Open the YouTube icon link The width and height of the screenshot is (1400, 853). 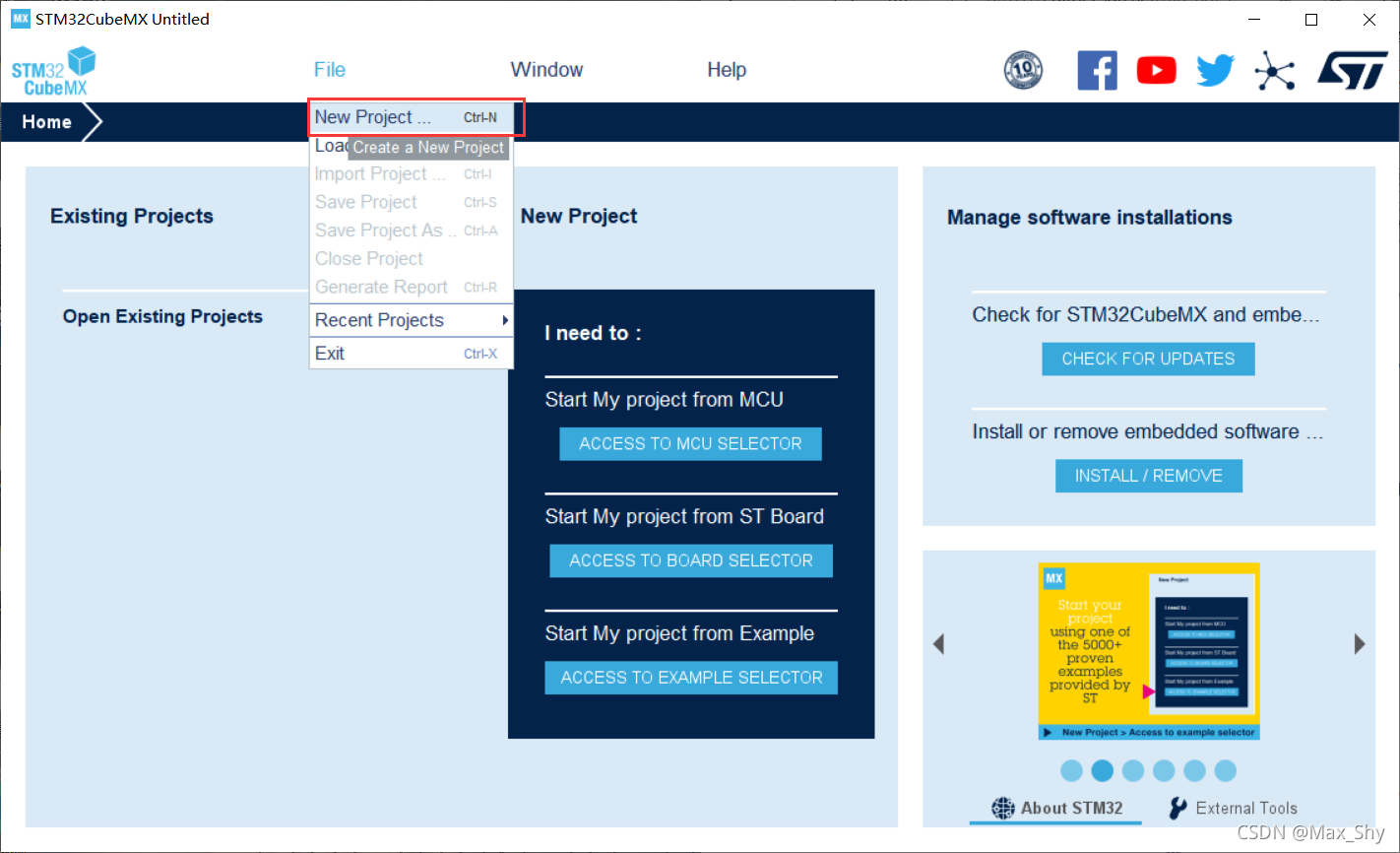coord(1156,70)
